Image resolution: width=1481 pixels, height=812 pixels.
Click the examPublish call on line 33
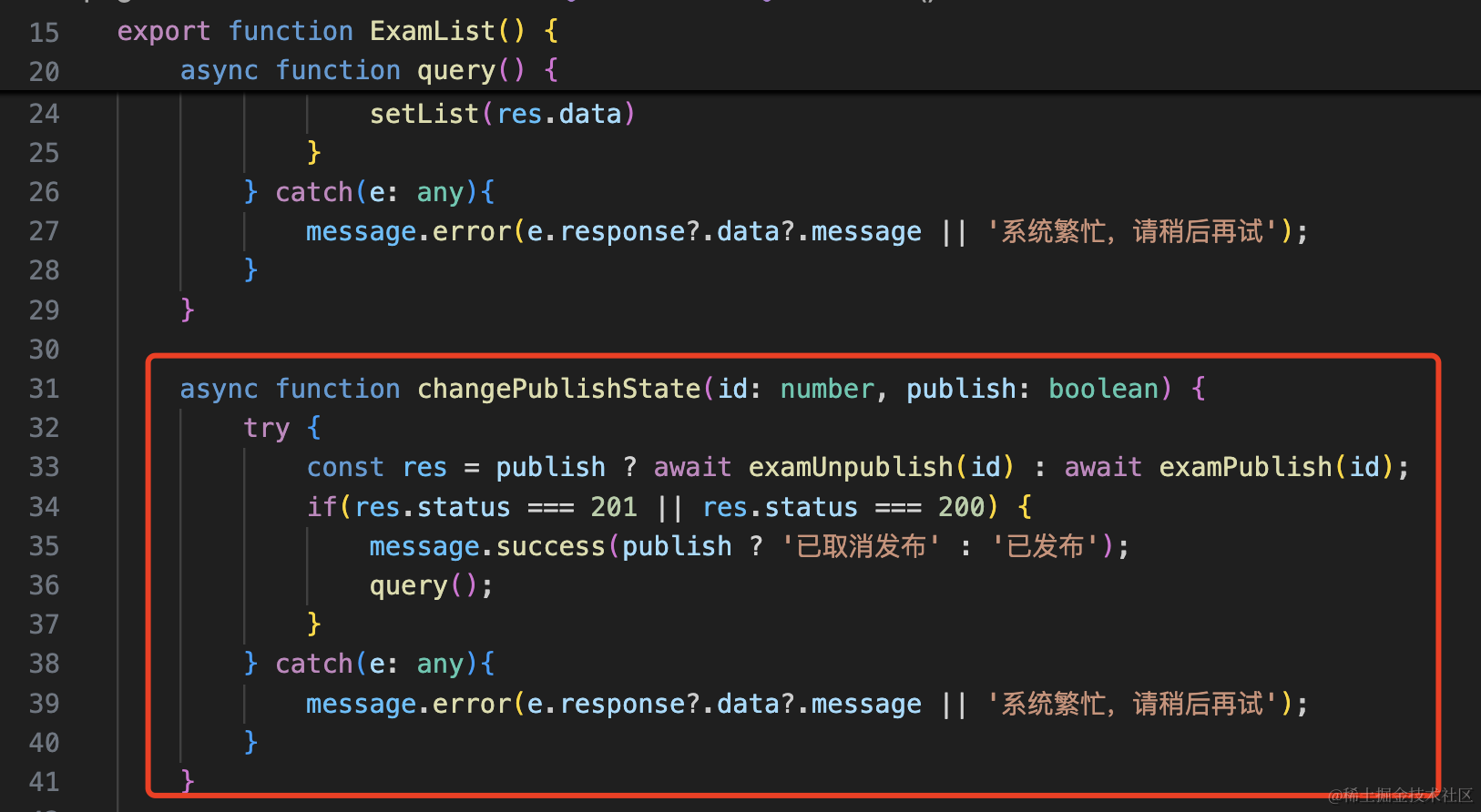click(1246, 467)
